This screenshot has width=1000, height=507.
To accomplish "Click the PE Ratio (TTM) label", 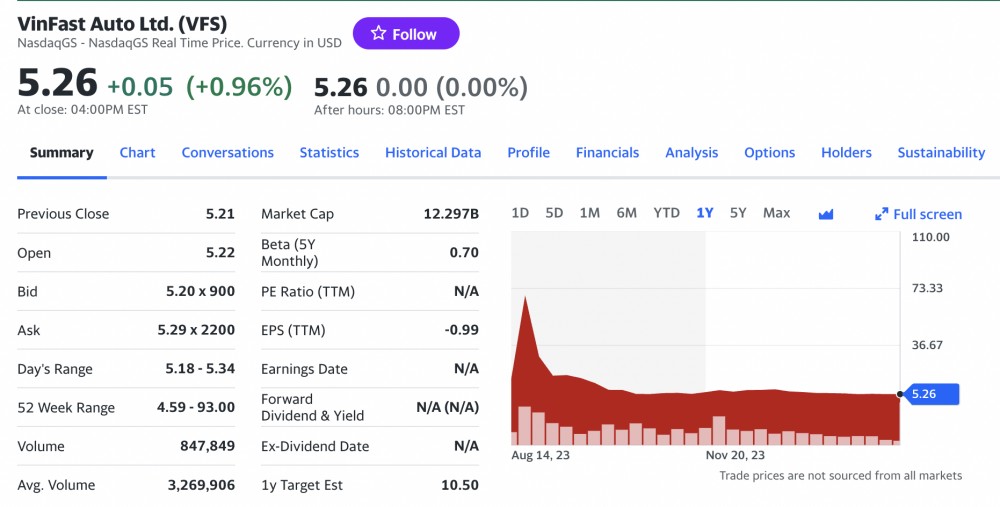I will (x=308, y=291).
